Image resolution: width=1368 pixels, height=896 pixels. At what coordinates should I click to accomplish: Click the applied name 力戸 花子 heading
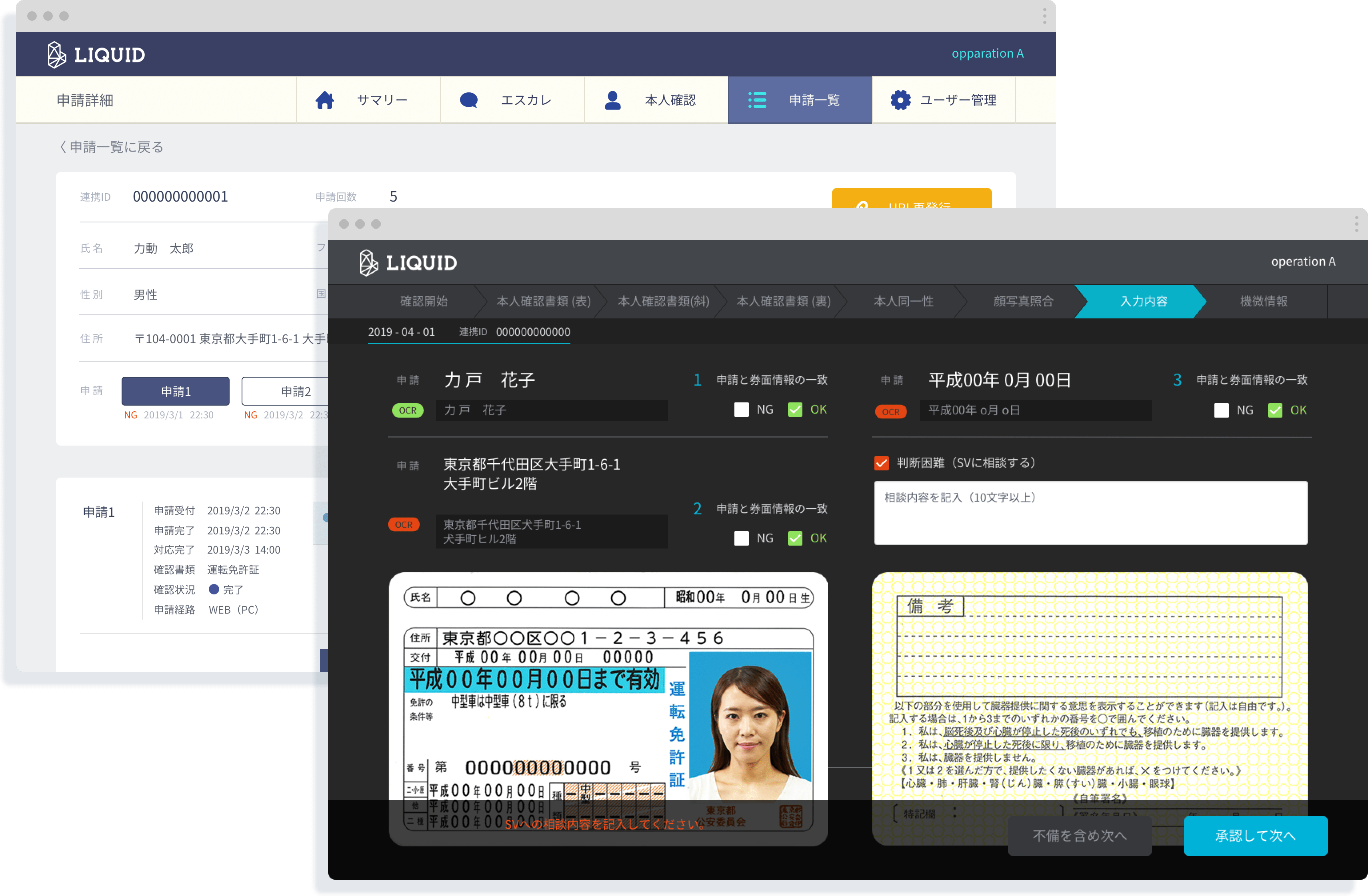tap(489, 380)
